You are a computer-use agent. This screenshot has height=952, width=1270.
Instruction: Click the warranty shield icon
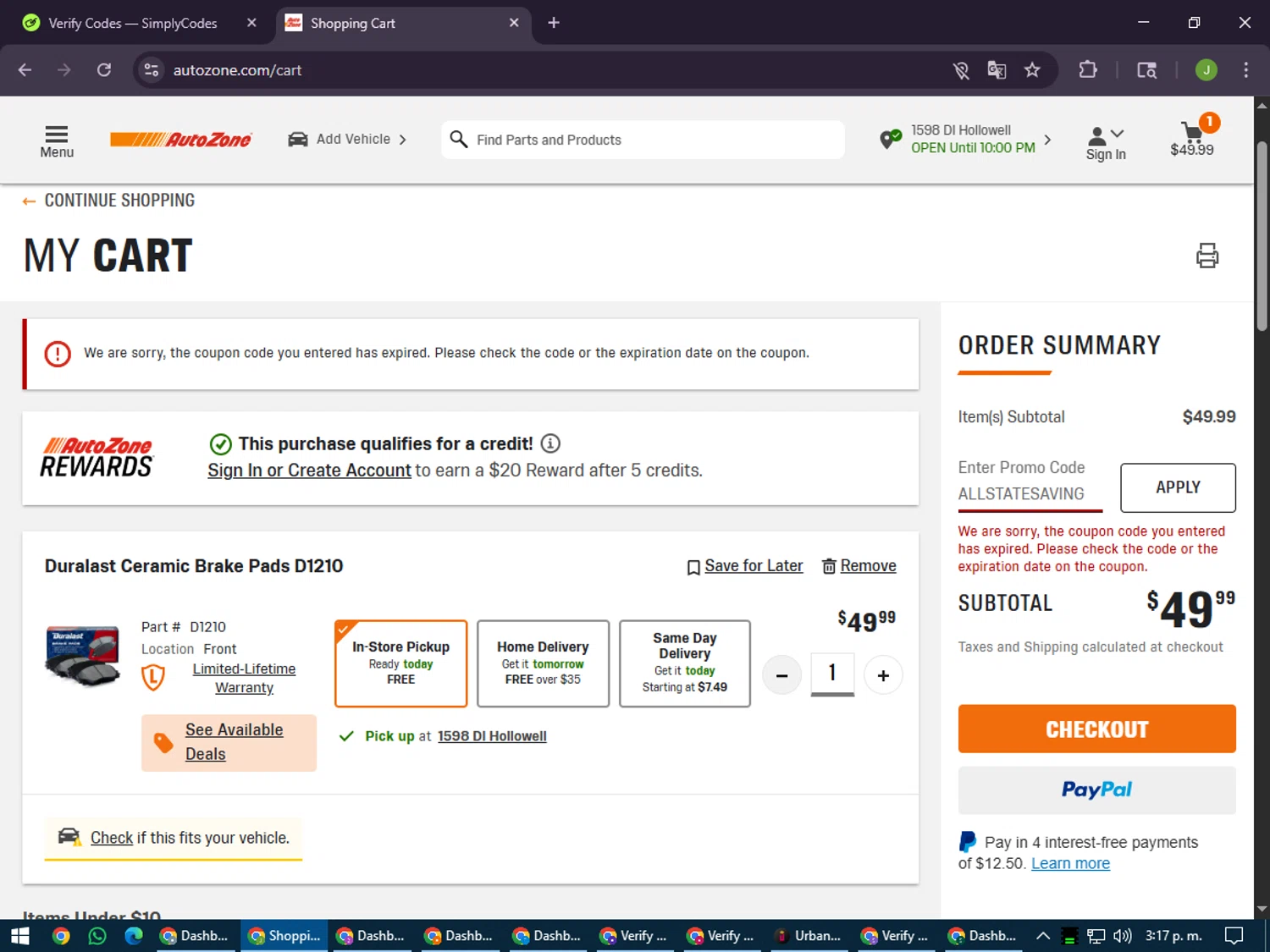click(x=153, y=677)
